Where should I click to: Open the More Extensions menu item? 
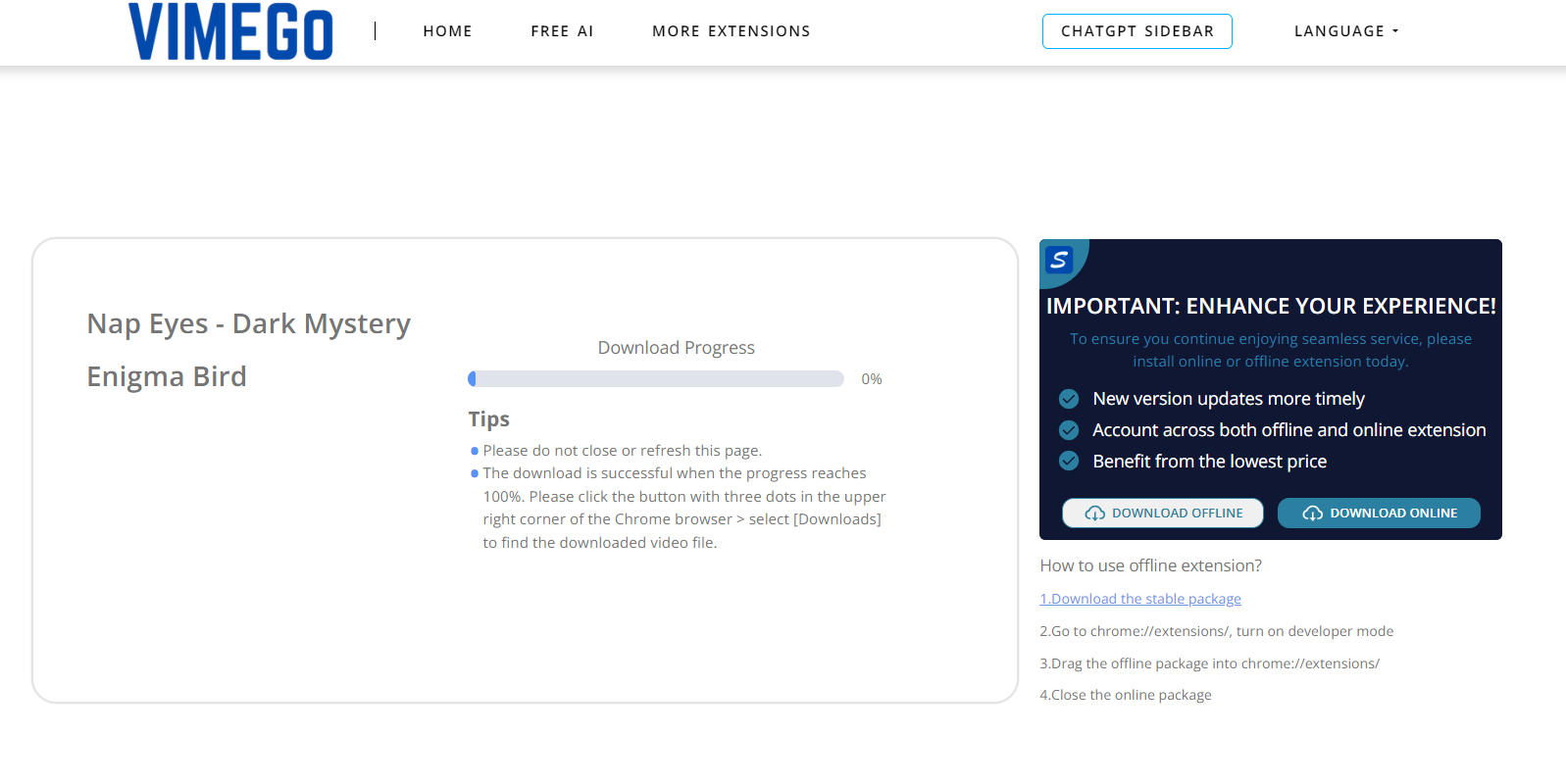[x=732, y=31]
